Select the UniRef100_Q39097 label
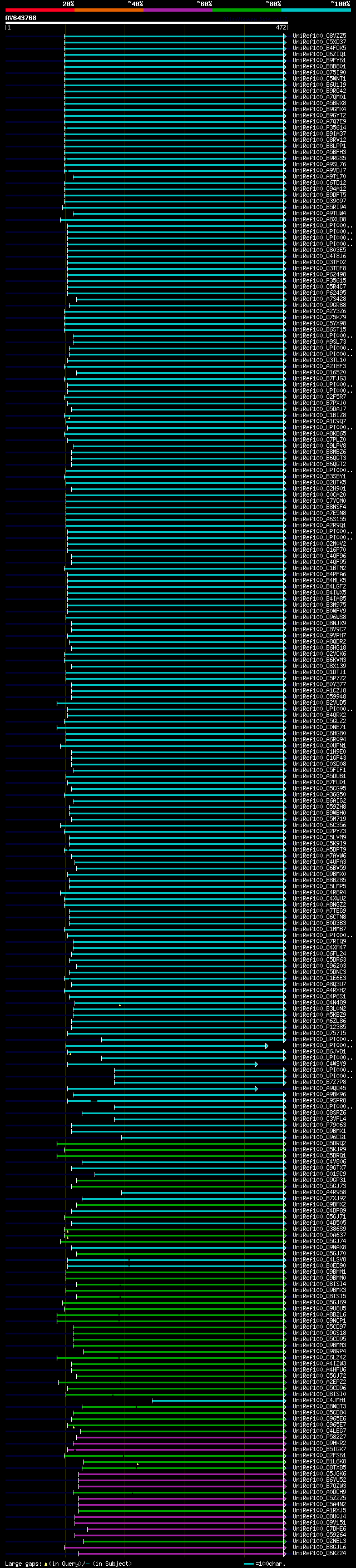The image size is (356, 1568). [x=319, y=201]
